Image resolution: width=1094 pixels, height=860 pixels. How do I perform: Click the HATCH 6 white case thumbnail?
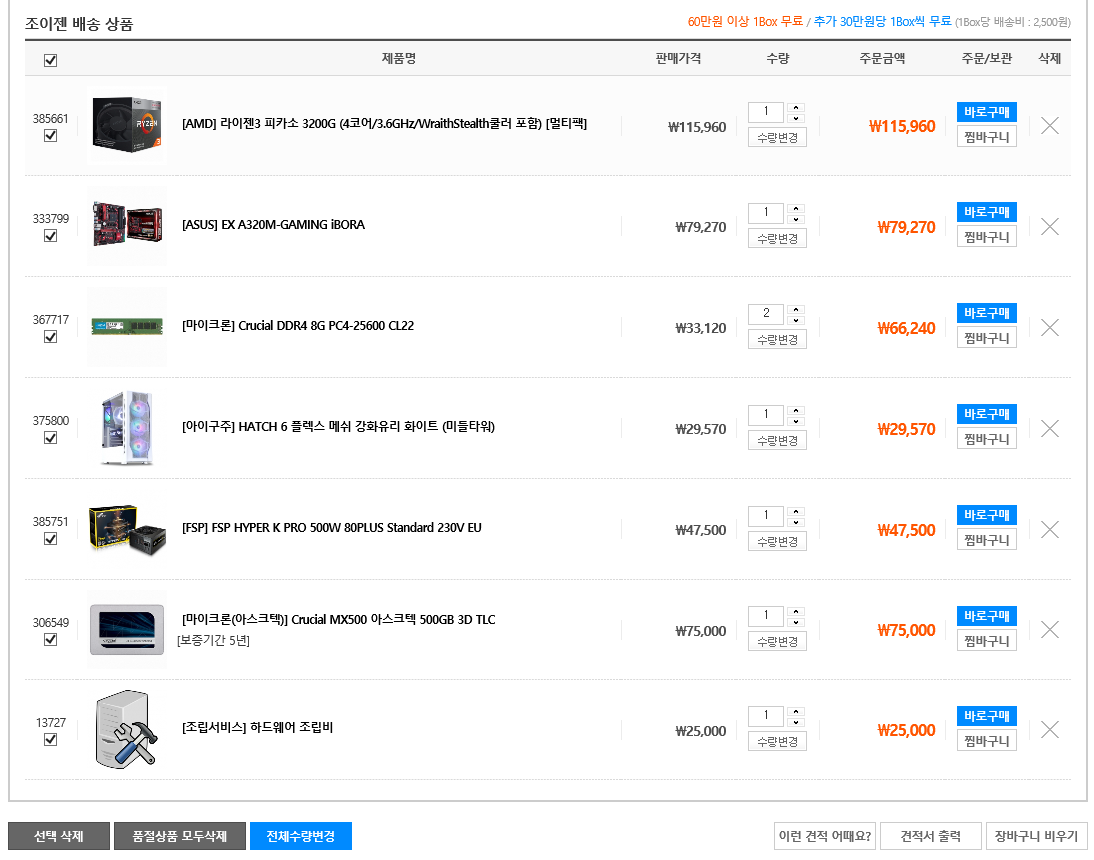click(127, 428)
